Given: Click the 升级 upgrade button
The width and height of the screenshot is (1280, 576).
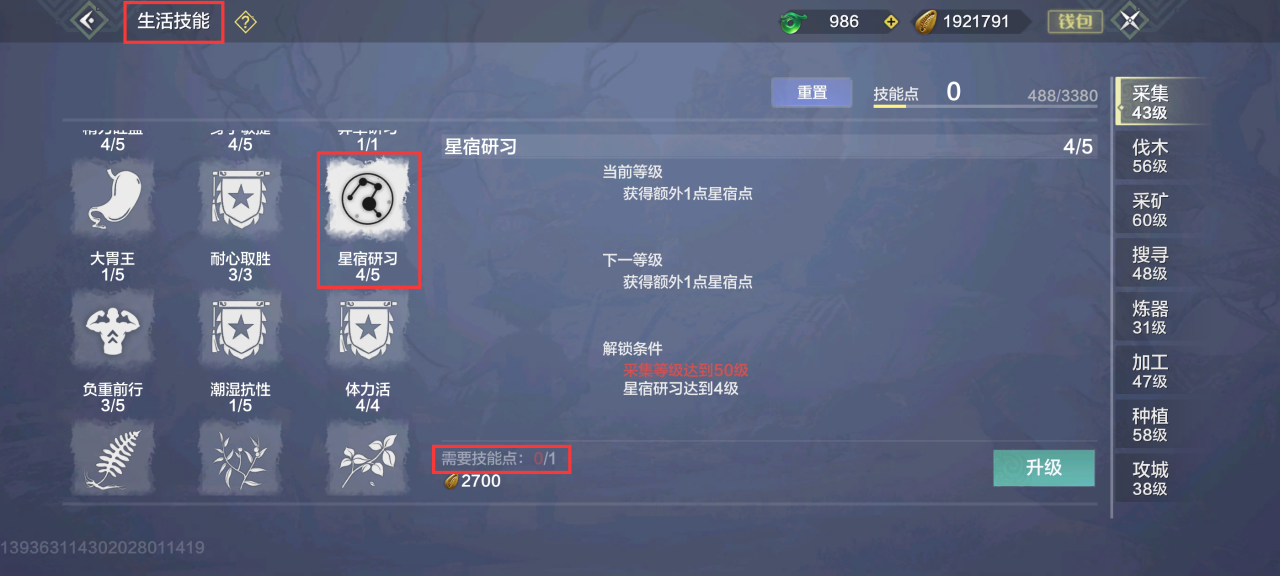Looking at the screenshot, I should point(1044,468).
